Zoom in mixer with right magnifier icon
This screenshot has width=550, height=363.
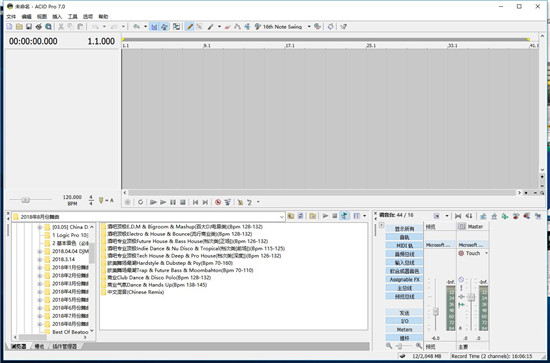tap(418, 346)
